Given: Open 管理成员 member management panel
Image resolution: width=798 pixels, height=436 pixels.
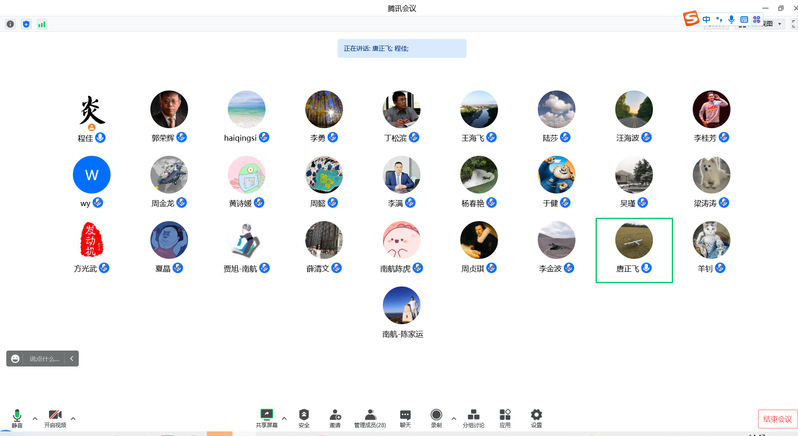Looking at the screenshot, I should 370,415.
